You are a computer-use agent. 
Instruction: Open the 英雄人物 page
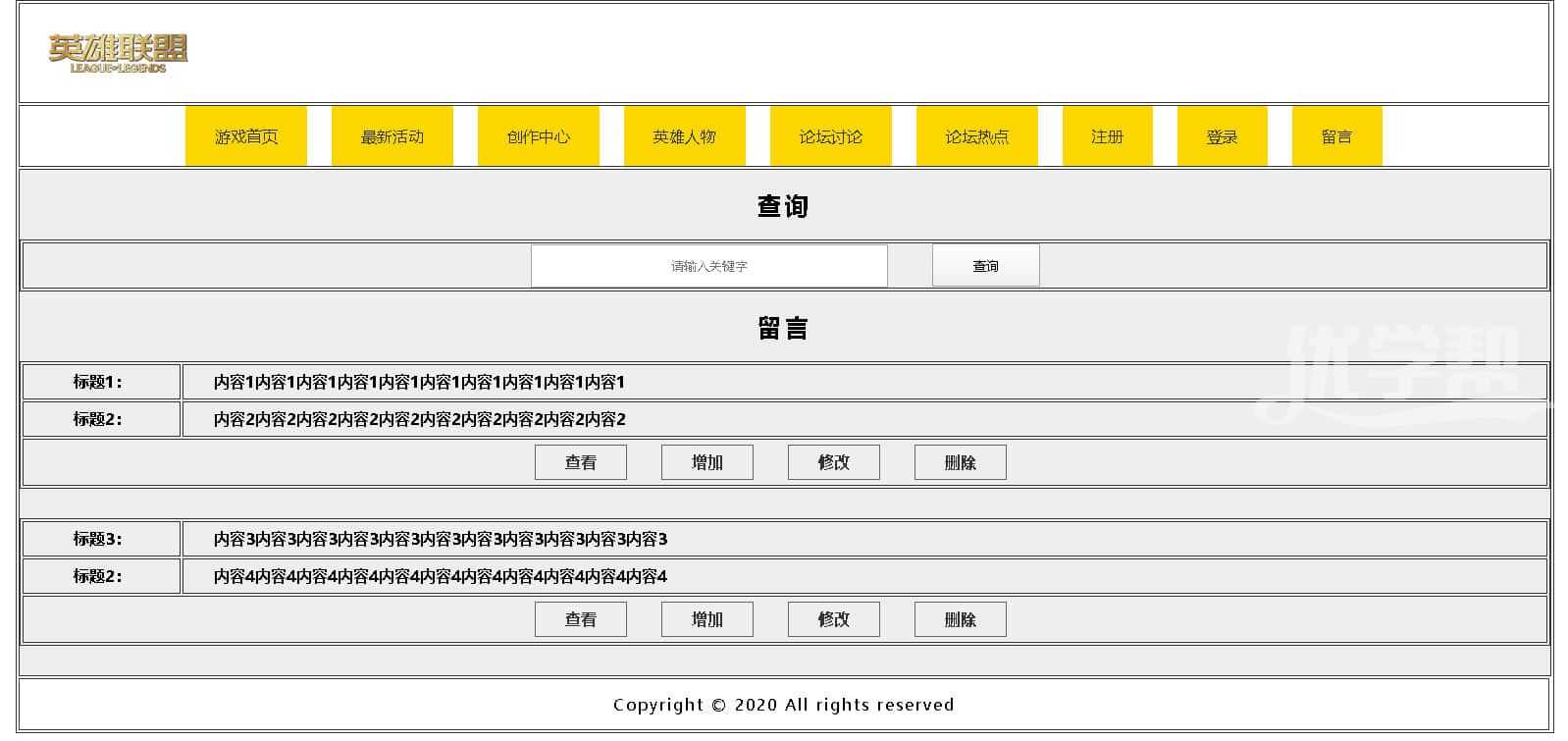tap(684, 136)
